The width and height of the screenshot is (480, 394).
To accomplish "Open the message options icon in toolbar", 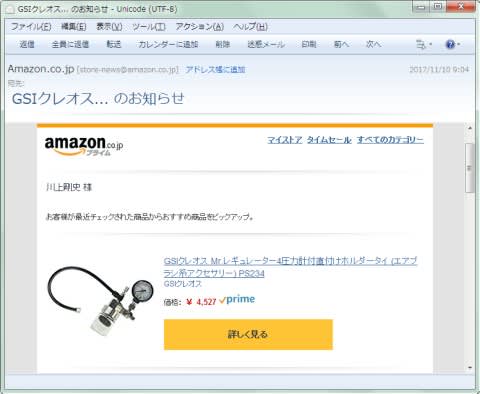I will (x=421, y=44).
